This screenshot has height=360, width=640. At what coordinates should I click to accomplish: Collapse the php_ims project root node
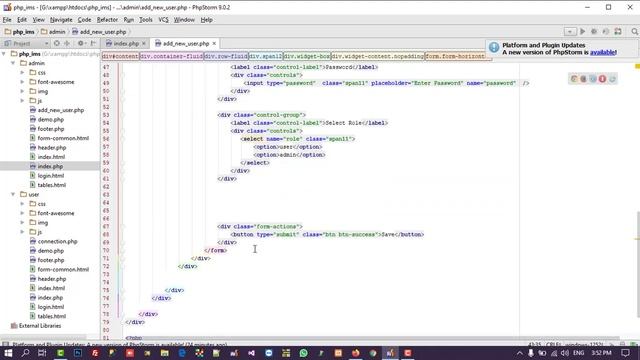click(x=4, y=53)
